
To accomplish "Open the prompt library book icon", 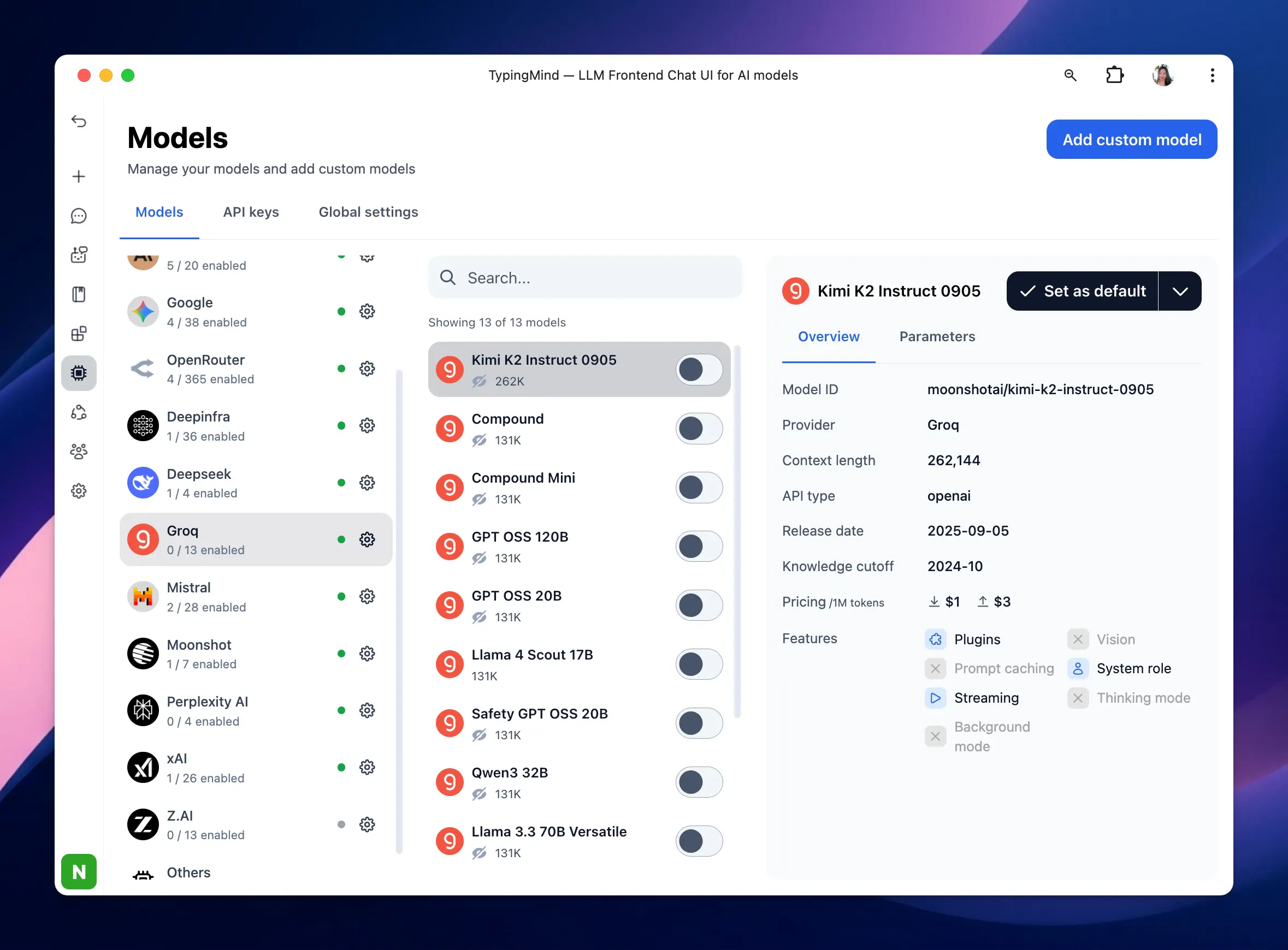I will coord(79,294).
